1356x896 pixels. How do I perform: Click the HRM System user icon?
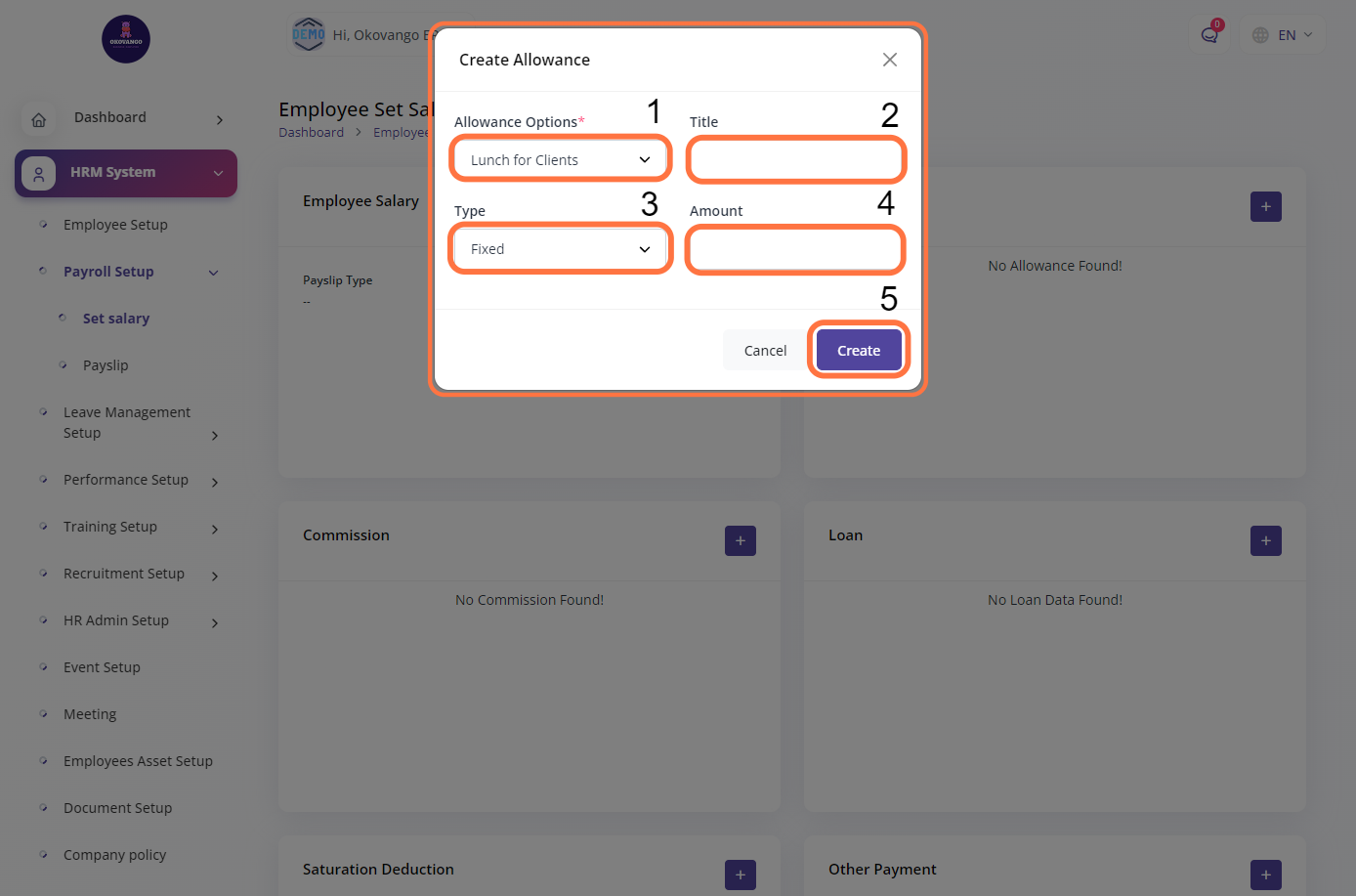[38, 174]
